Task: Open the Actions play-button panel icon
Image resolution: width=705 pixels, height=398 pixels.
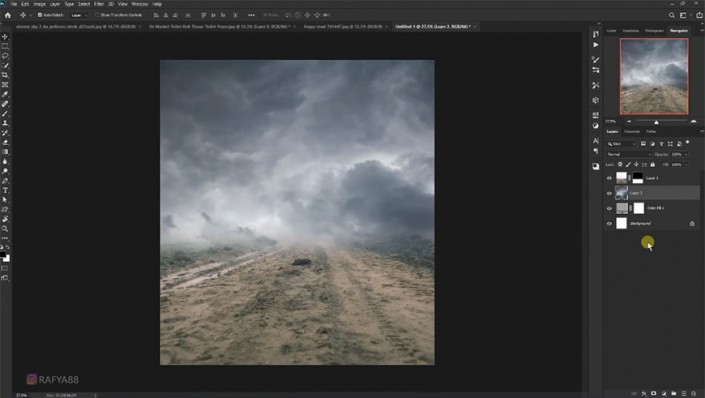Action: [x=596, y=45]
